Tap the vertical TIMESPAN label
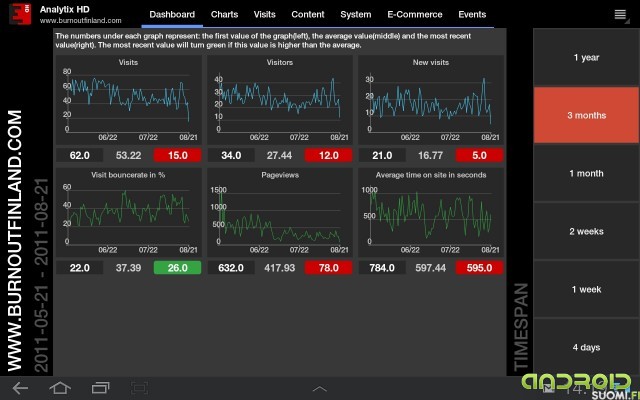This screenshot has height=400, width=640. [520, 327]
